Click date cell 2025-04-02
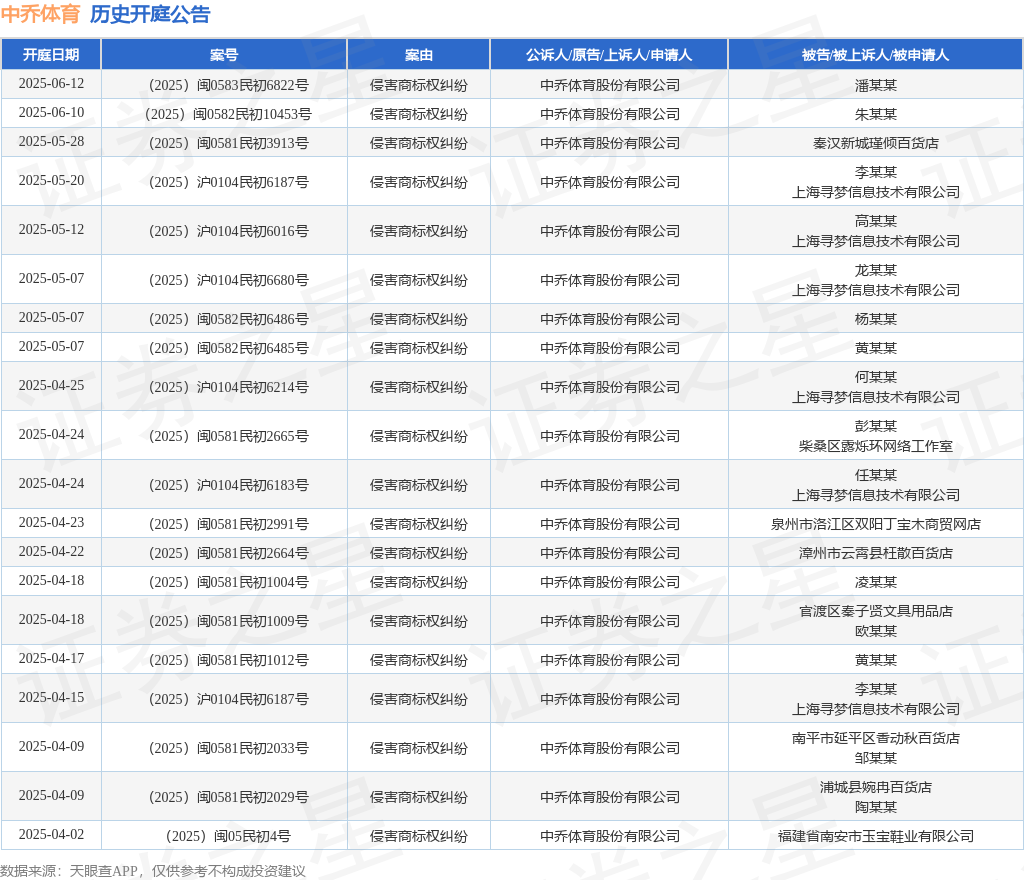Image resolution: width=1024 pixels, height=880 pixels. tap(51, 834)
